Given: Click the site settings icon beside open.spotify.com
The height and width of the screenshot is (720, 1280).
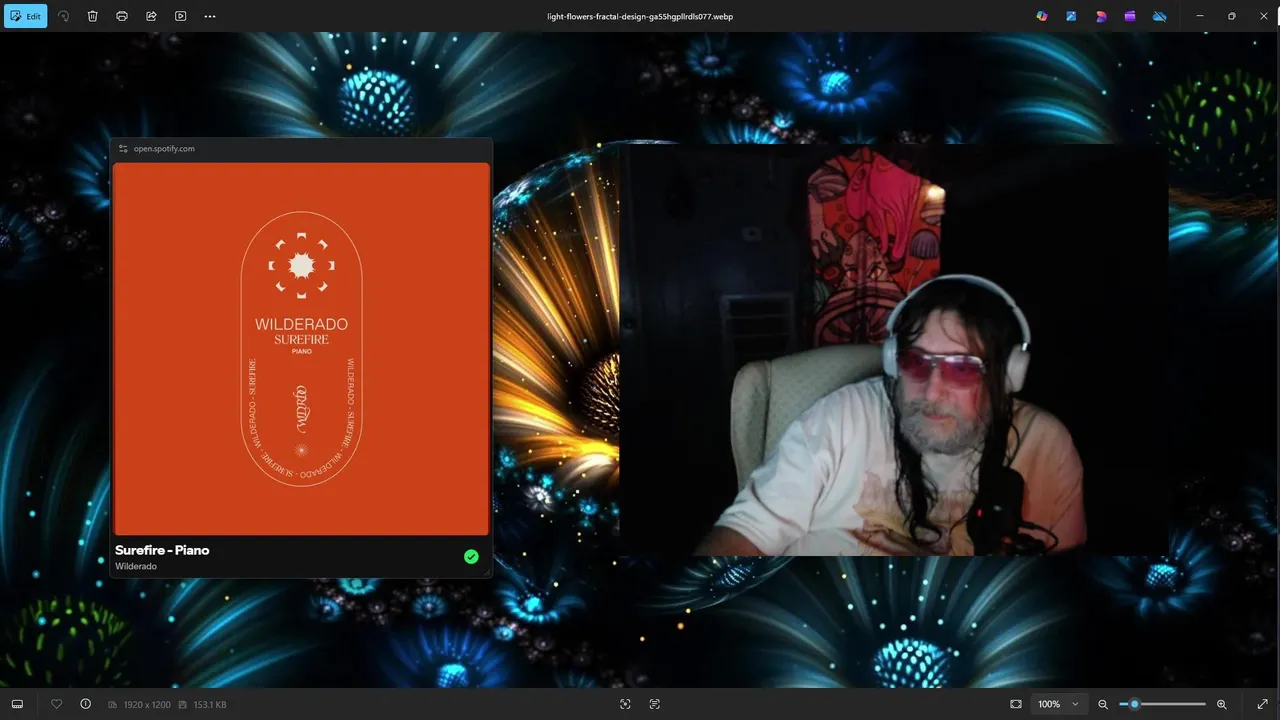Looking at the screenshot, I should pyautogui.click(x=123, y=149).
